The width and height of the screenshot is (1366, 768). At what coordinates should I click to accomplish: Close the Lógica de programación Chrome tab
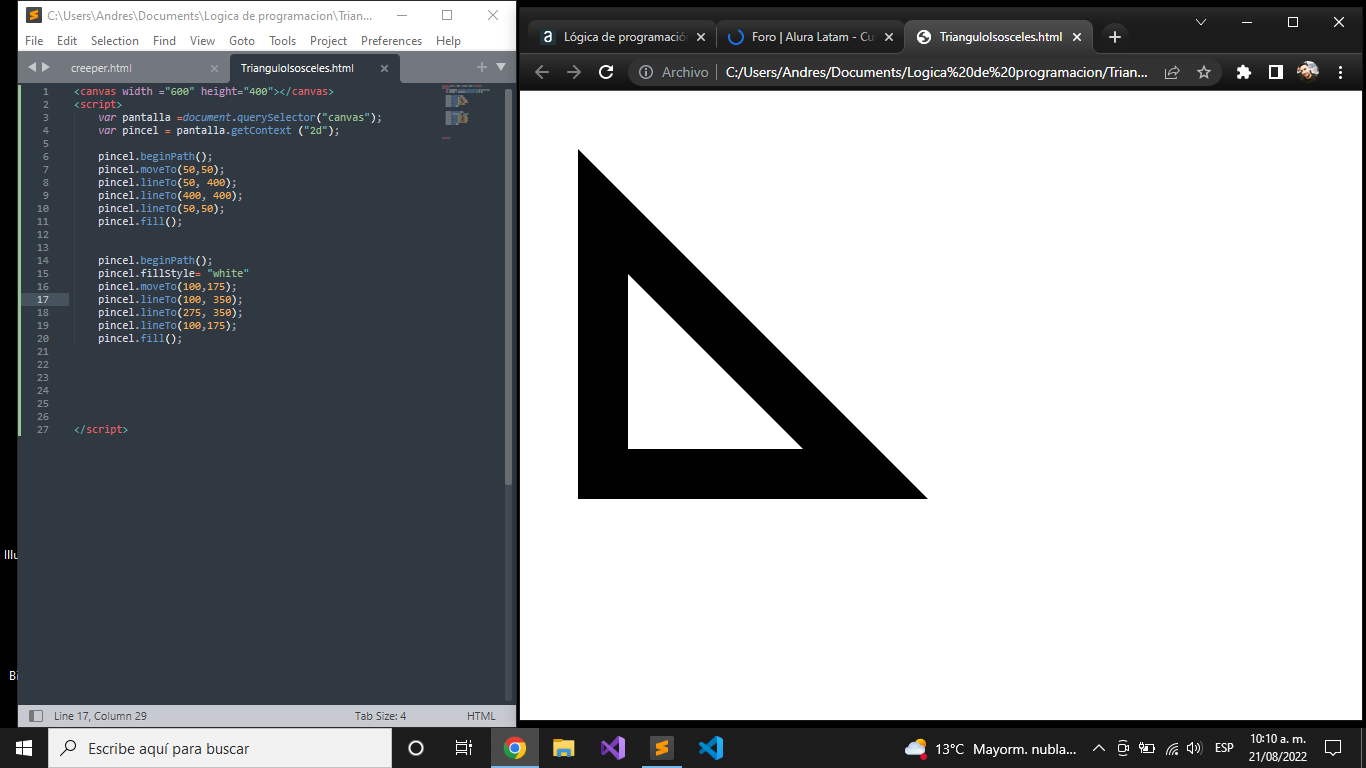coord(701,37)
